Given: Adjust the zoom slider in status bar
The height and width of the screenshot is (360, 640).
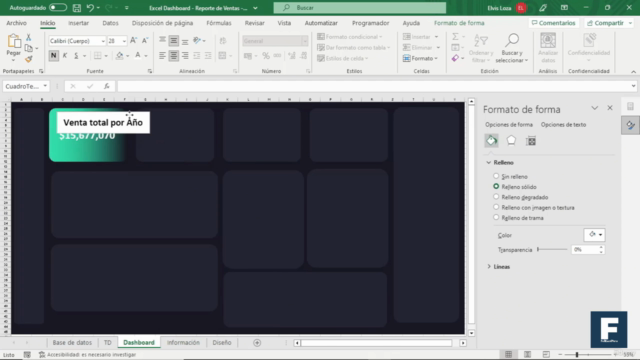Looking at the screenshot, I should [577, 354].
